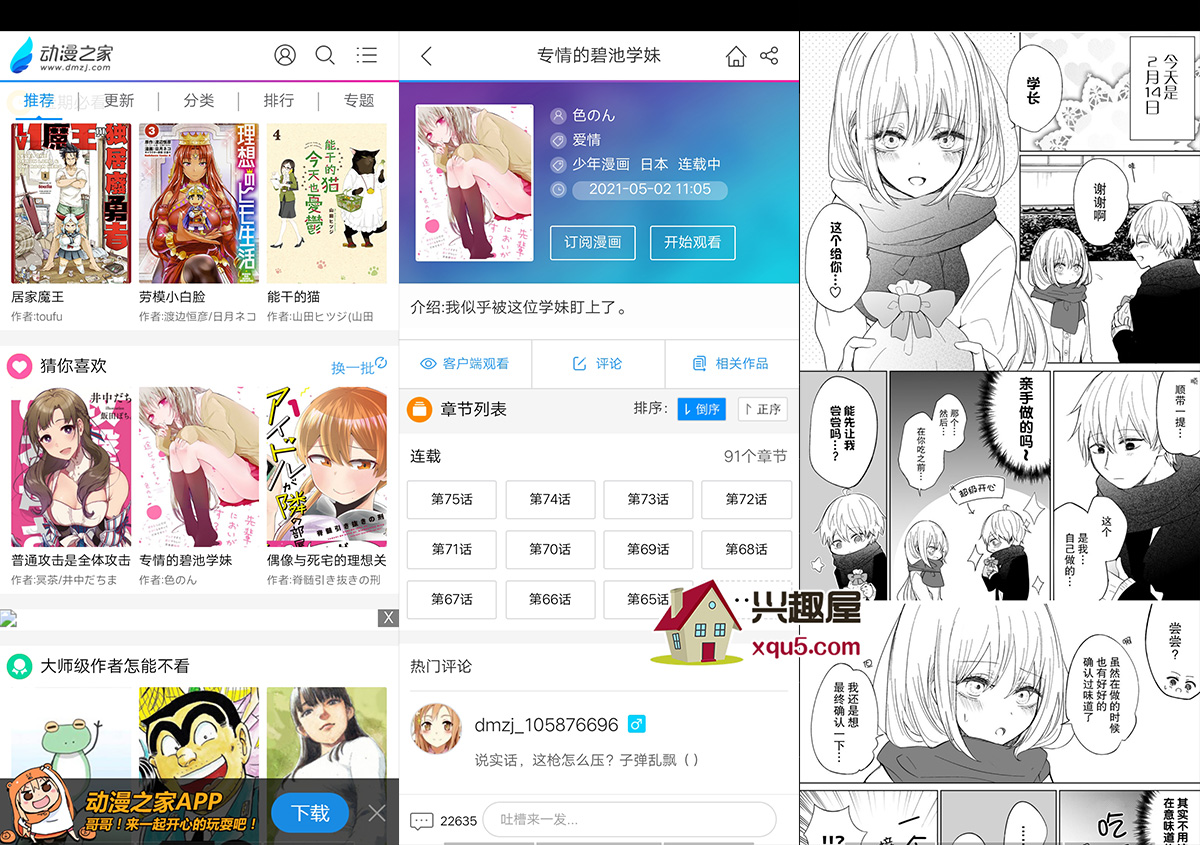The height and width of the screenshot is (845, 1200).
Task: Select the 推荐 tab
Action: [x=39, y=100]
